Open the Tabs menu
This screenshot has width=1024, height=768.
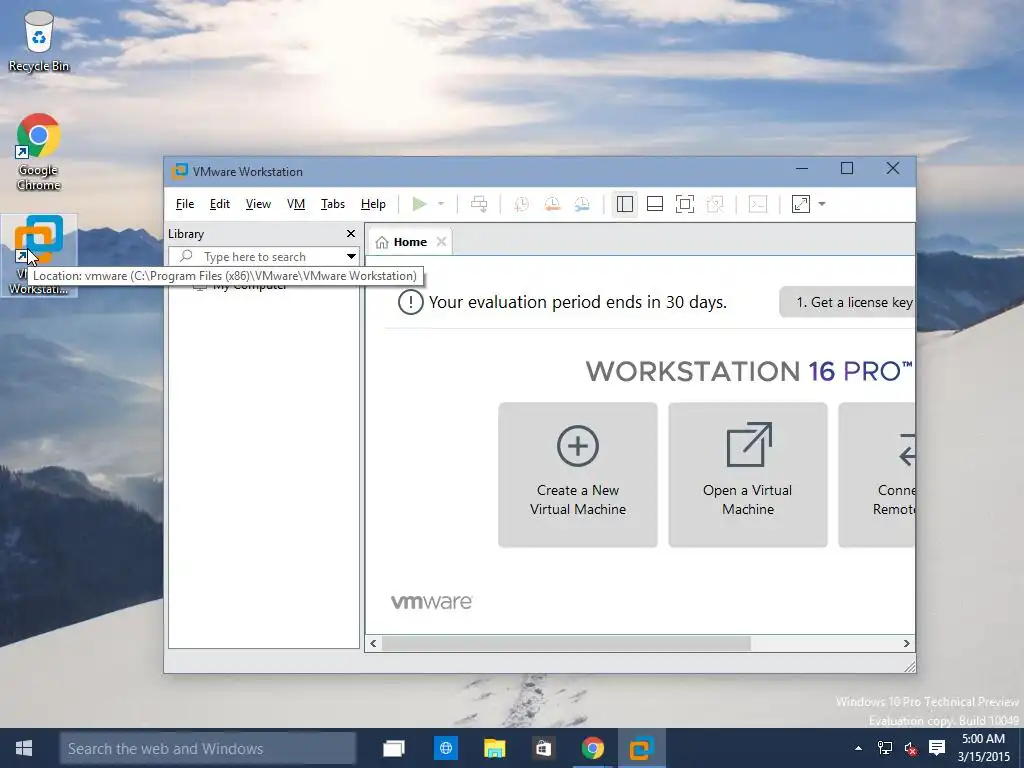pos(332,204)
